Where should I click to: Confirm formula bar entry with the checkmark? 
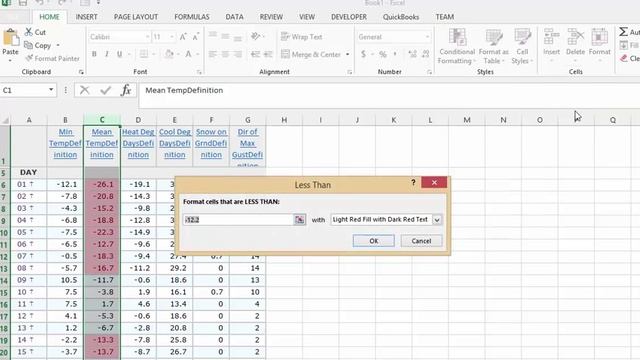[x=105, y=90]
